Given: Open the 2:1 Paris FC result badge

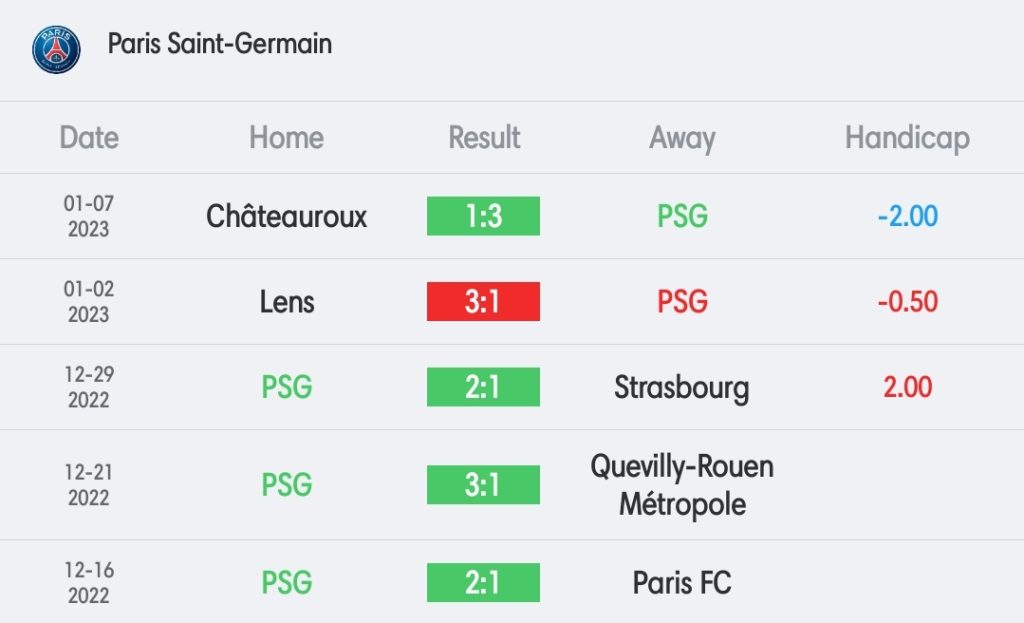Looking at the screenshot, I should tap(483, 583).
